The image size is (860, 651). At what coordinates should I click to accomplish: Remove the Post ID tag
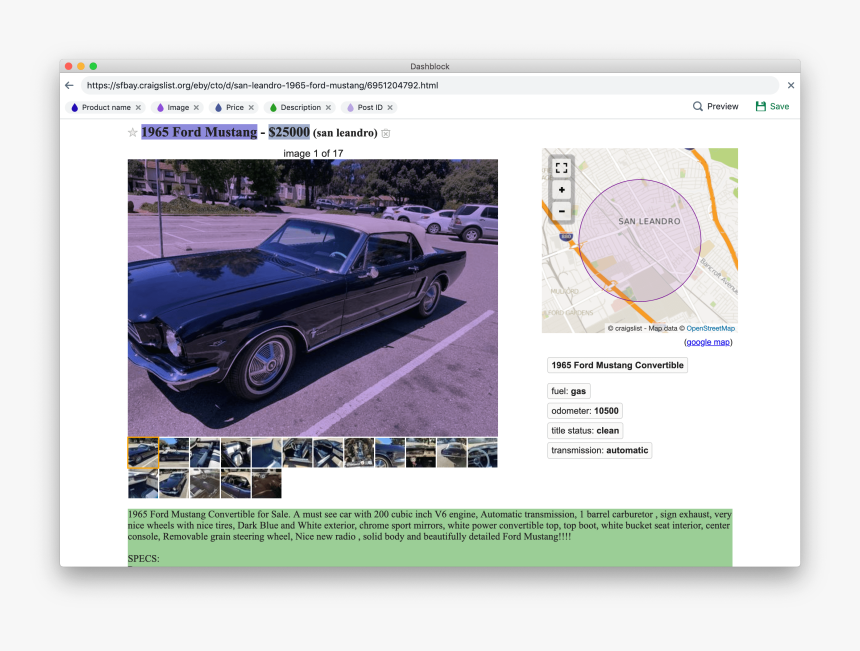pos(390,107)
